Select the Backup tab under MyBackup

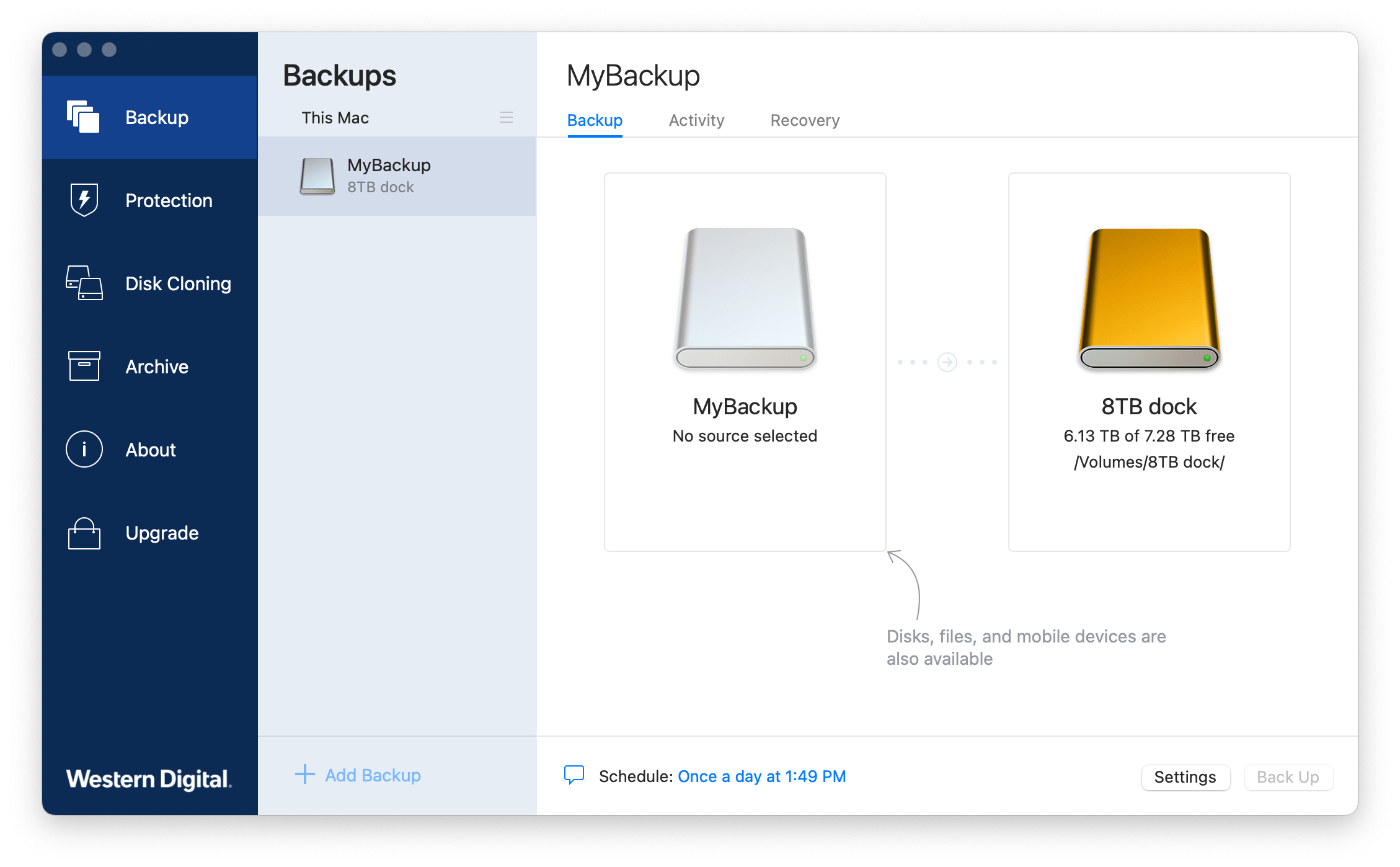(x=594, y=120)
